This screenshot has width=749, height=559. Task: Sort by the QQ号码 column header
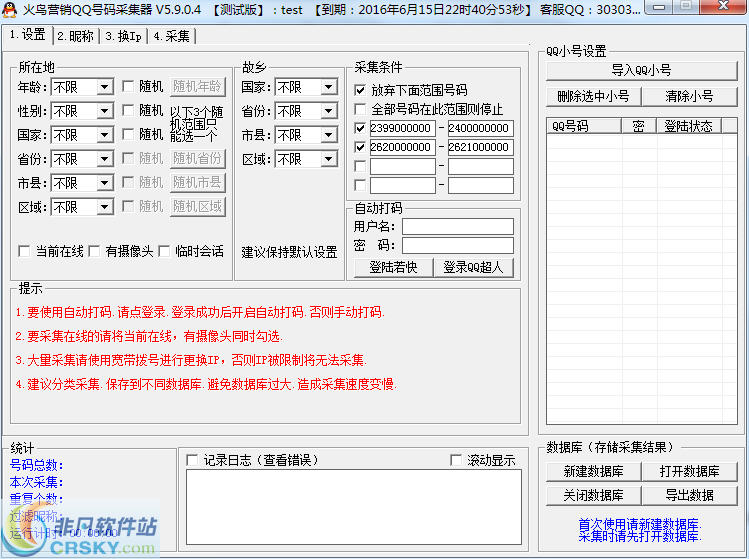pos(584,126)
